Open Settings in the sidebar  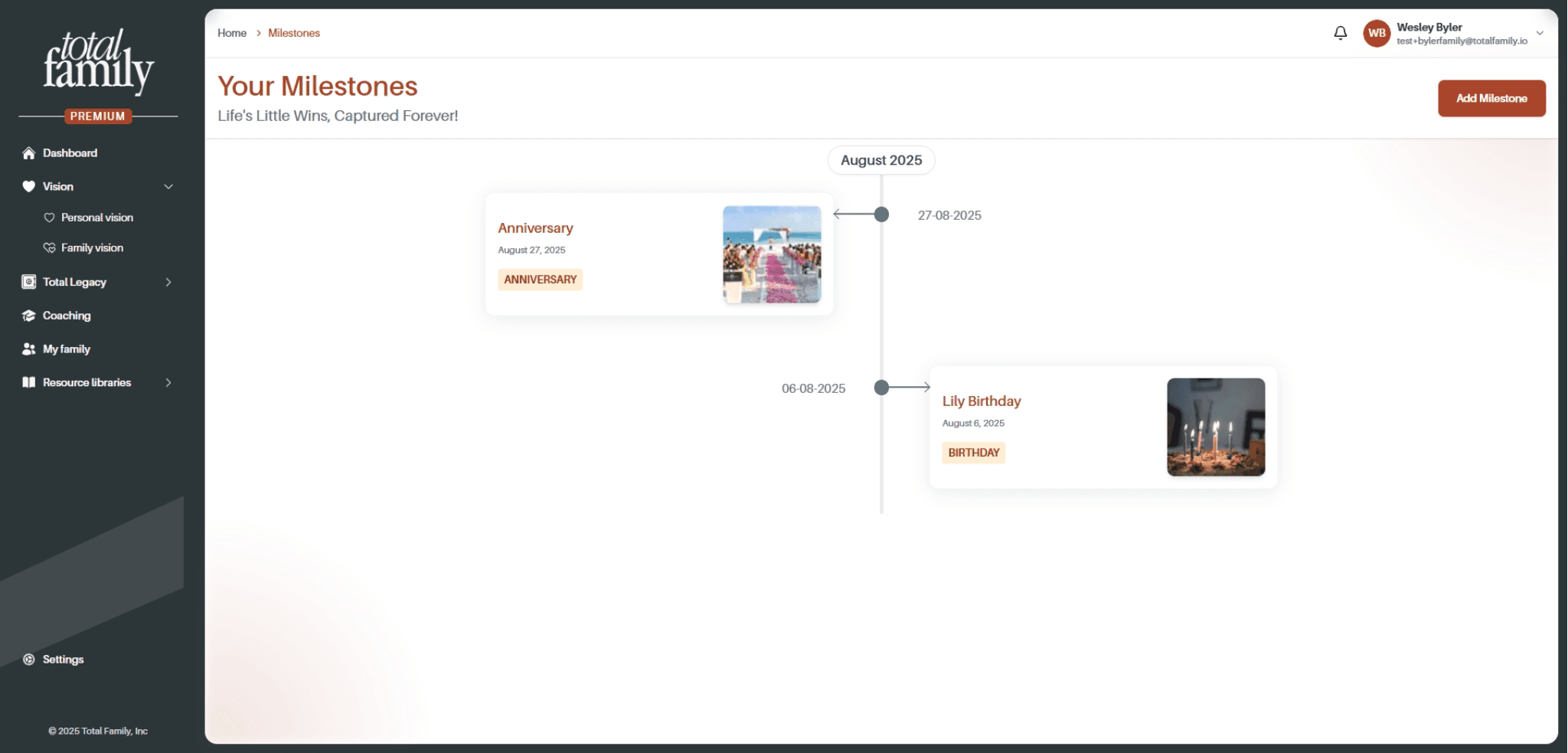(x=64, y=660)
